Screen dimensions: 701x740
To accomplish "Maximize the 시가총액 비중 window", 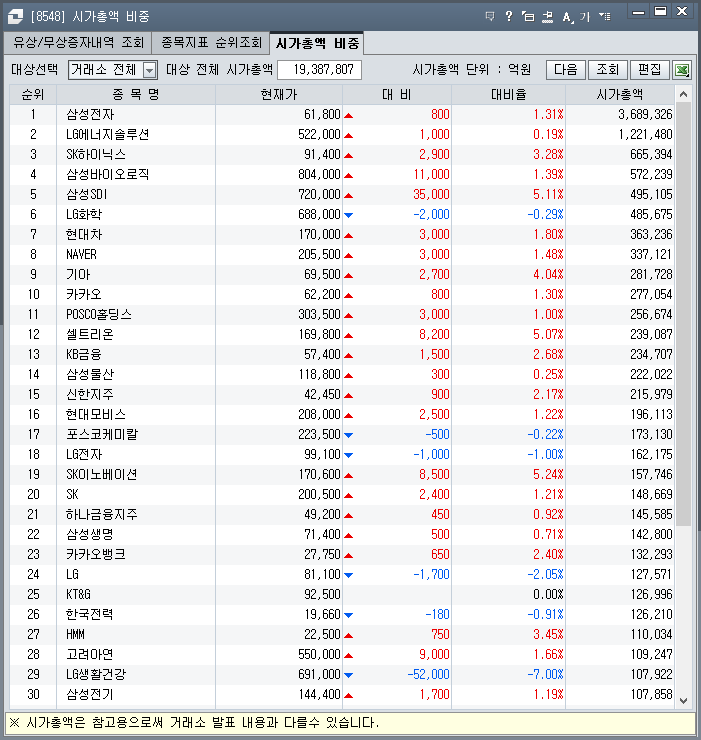I will point(660,12).
